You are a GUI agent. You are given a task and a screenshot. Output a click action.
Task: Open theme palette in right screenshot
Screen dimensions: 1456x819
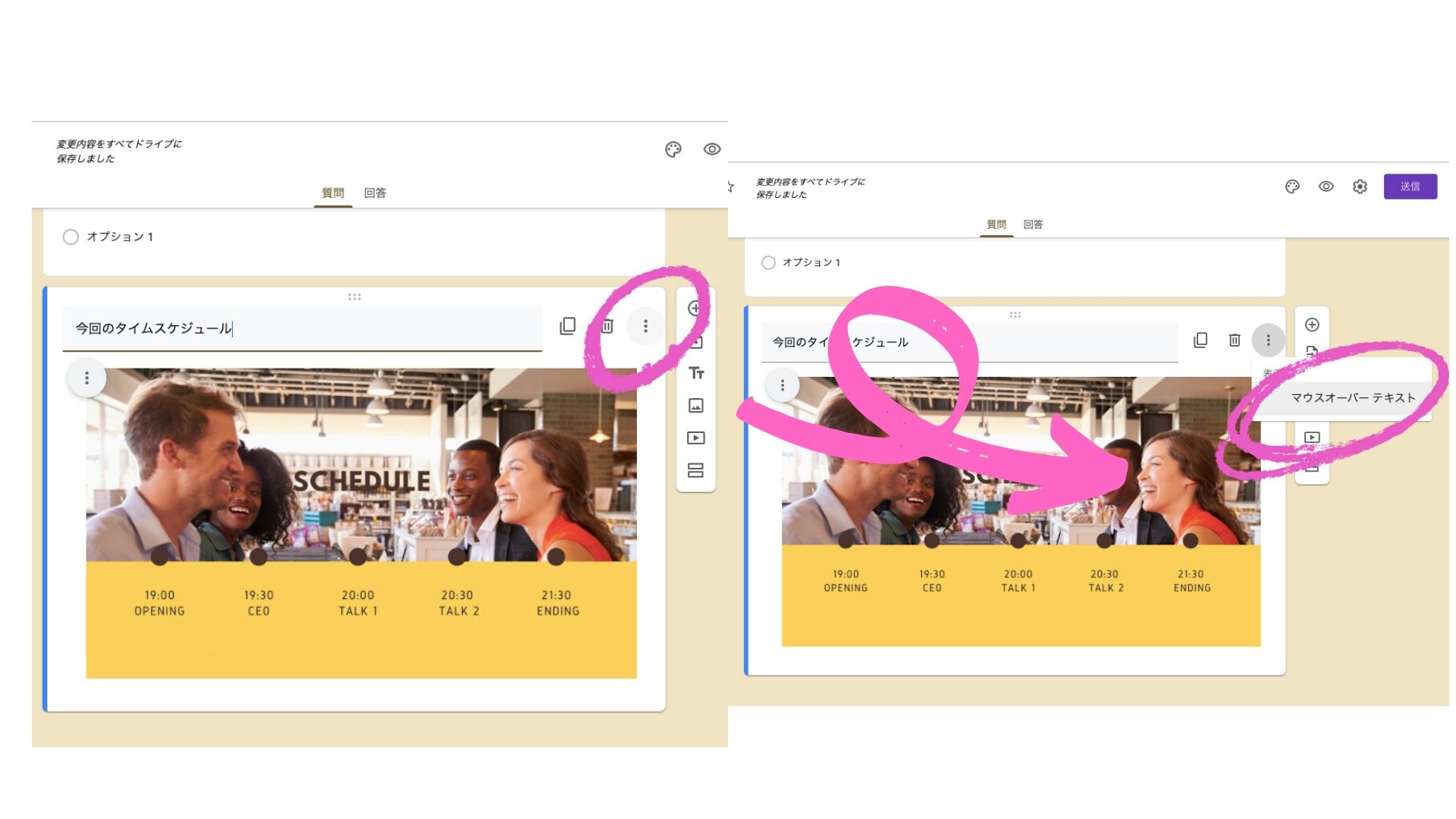(x=1292, y=187)
